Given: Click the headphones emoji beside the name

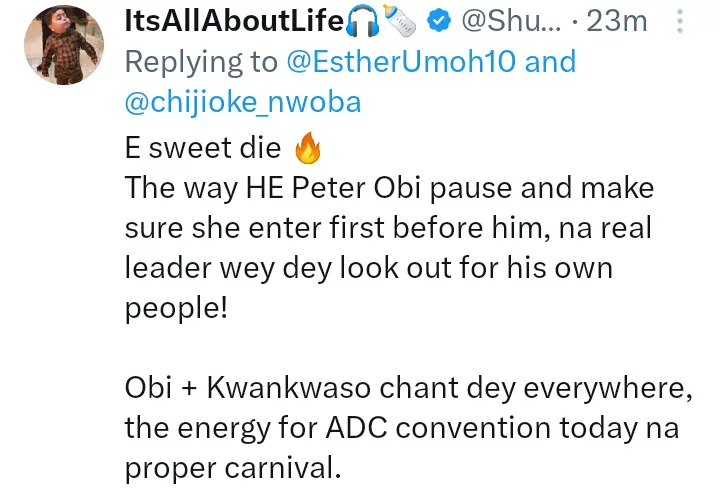Looking at the screenshot, I should click(x=362, y=19).
